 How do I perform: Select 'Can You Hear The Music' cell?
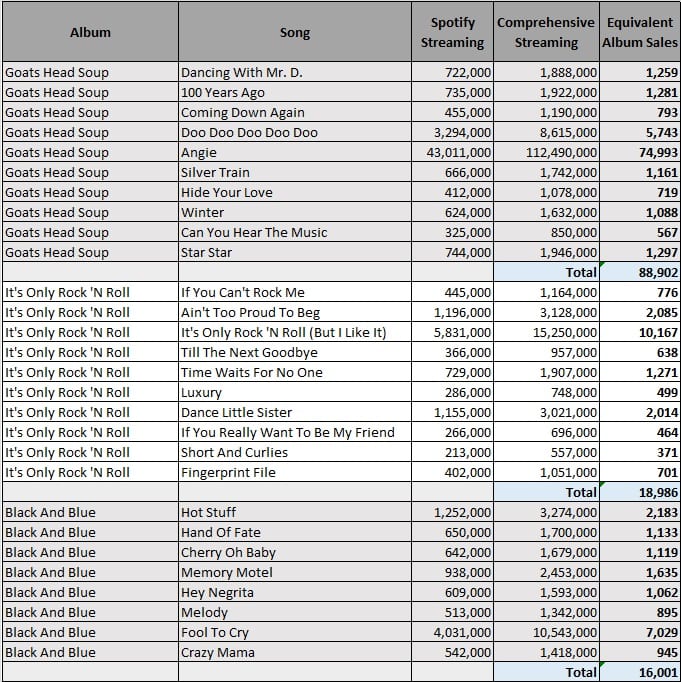click(295, 232)
